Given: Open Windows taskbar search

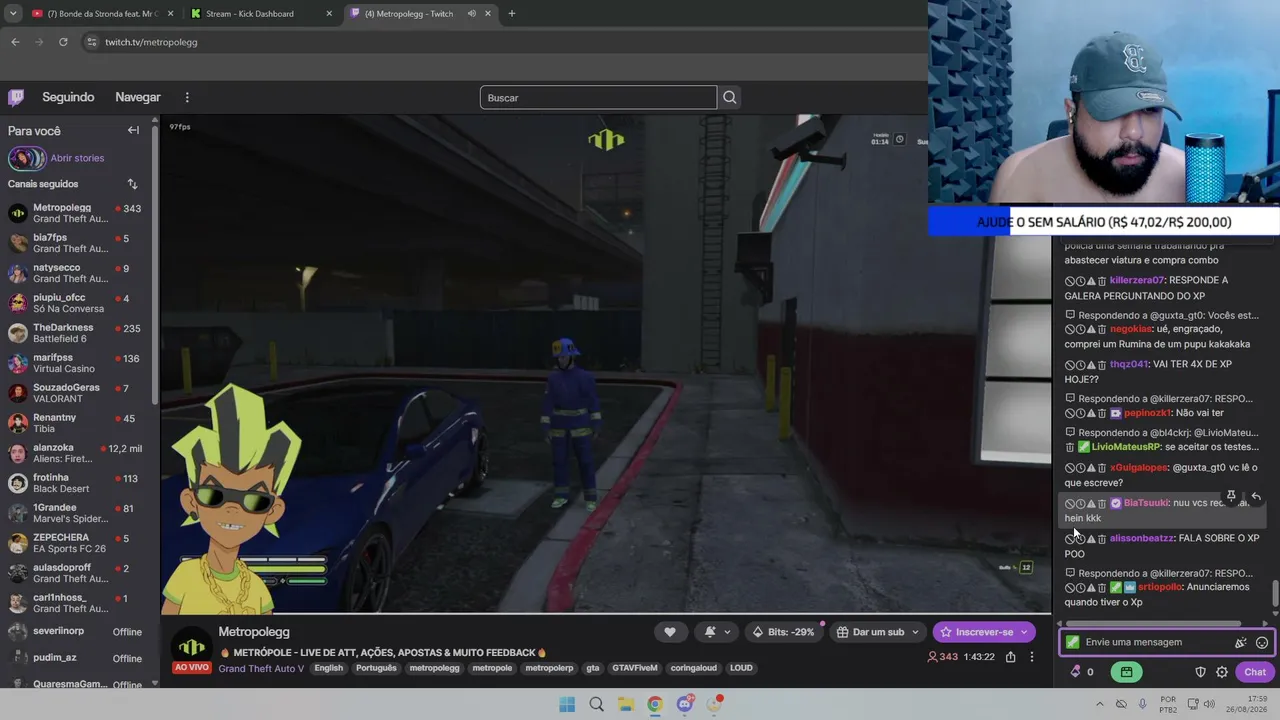Looking at the screenshot, I should [596, 704].
